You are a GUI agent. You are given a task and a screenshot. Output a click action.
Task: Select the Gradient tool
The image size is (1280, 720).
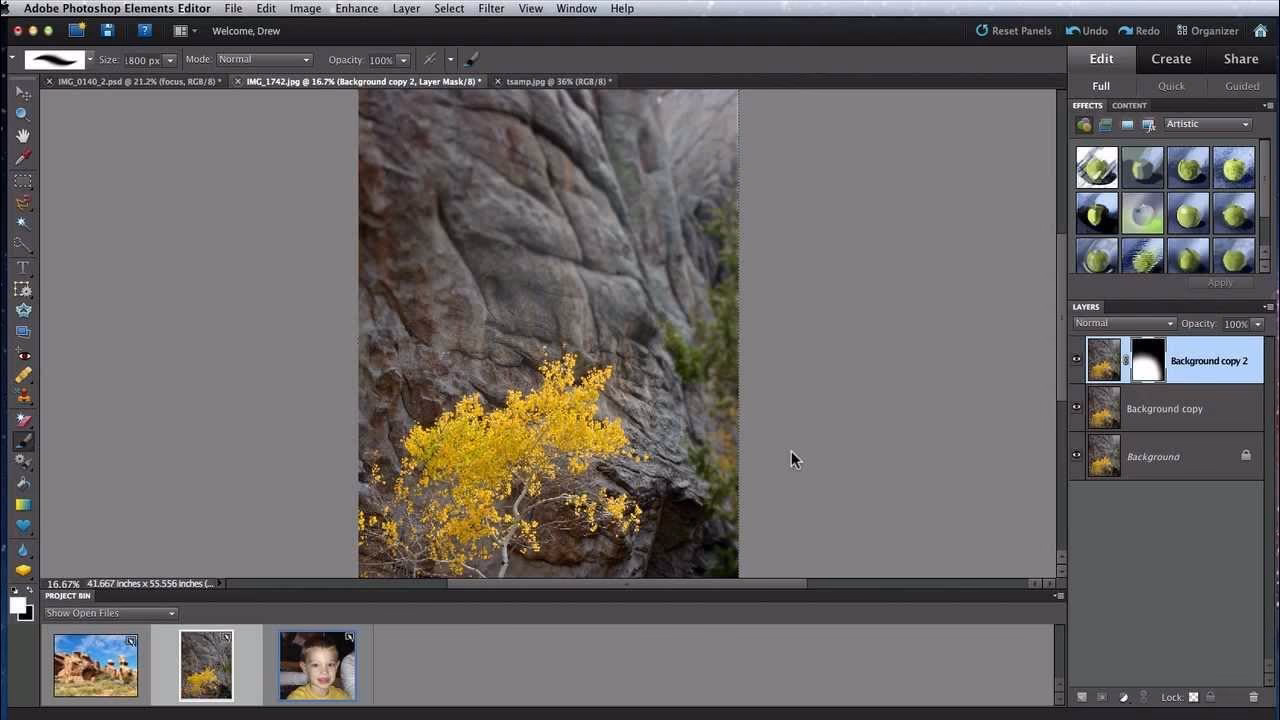click(x=22, y=503)
